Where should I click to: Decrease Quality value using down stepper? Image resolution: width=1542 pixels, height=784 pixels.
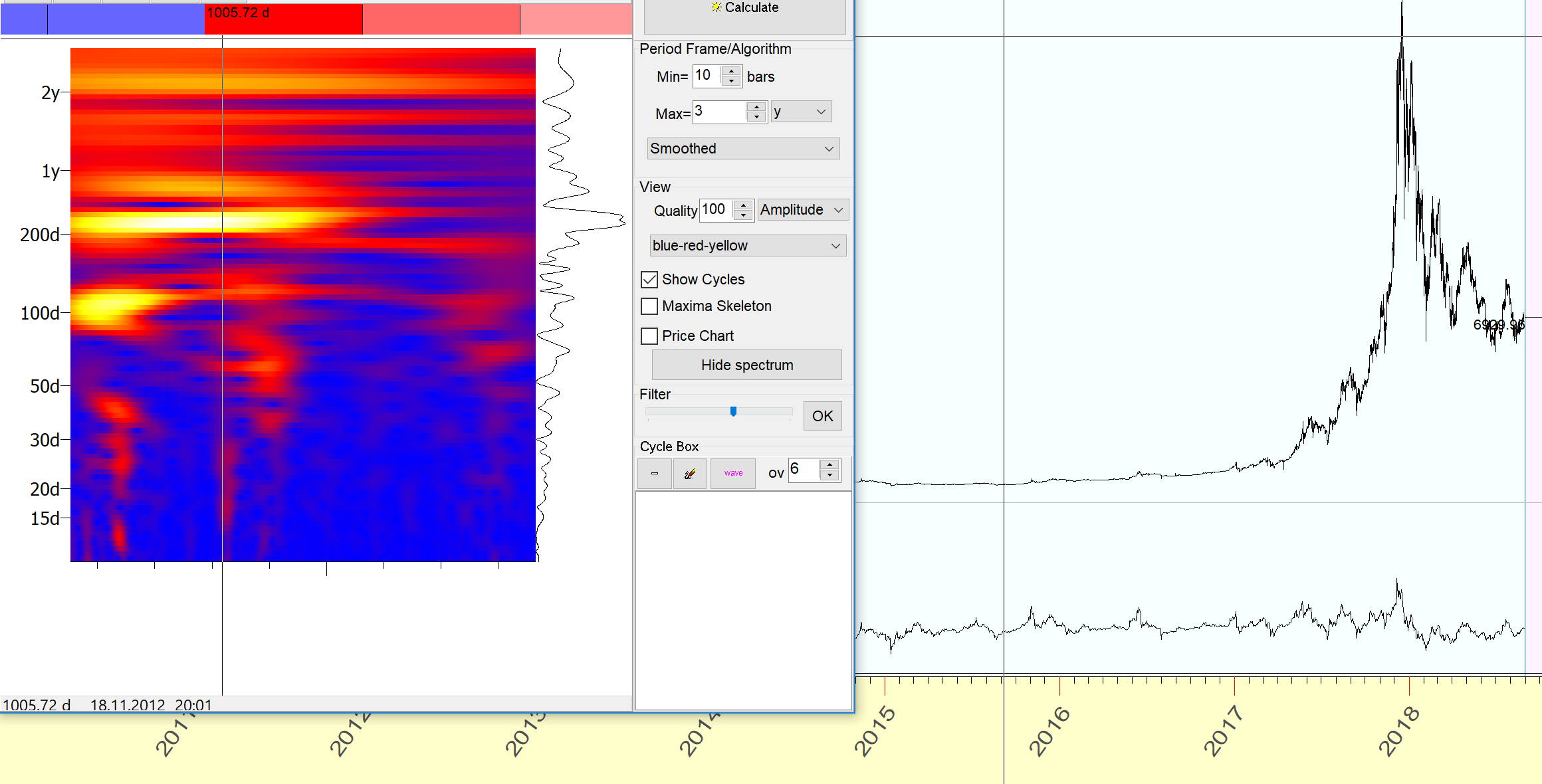[x=743, y=215]
